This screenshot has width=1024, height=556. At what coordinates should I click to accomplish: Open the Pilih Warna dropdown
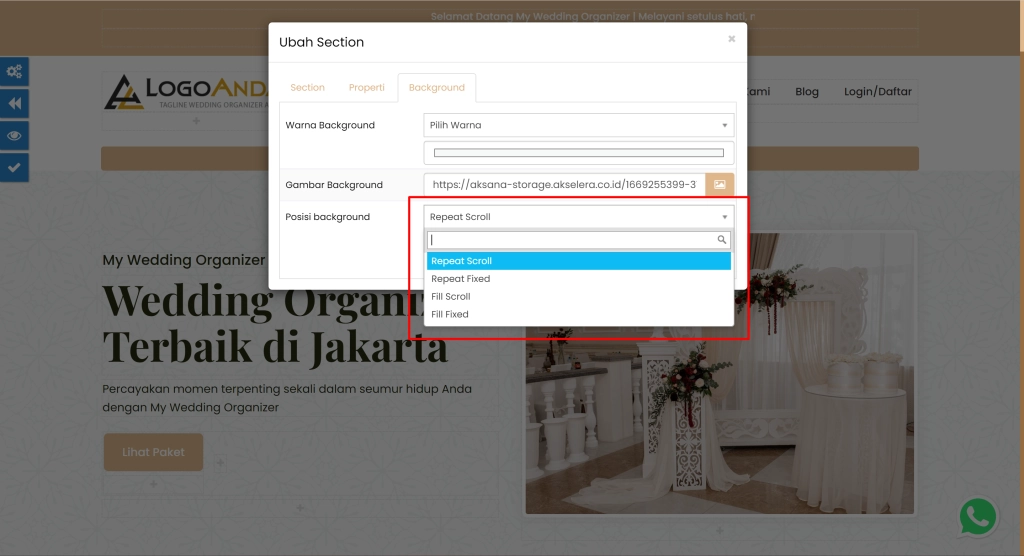click(578, 125)
